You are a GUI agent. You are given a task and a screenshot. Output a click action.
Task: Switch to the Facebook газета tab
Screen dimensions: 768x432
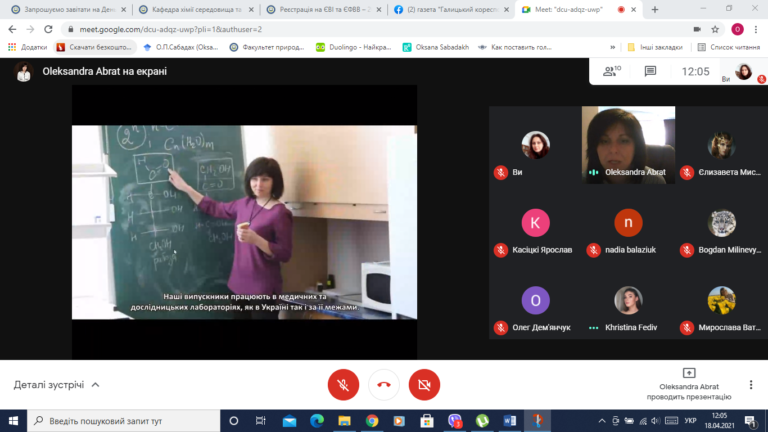451,9
